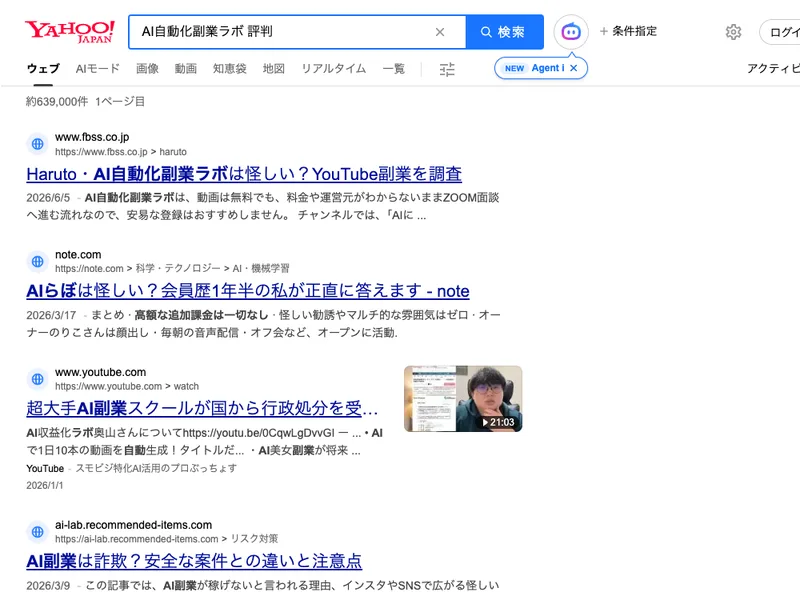Open the AIらぼは怪しい？会員歴1年半 result link
This screenshot has height=592, width=800.
[248, 291]
